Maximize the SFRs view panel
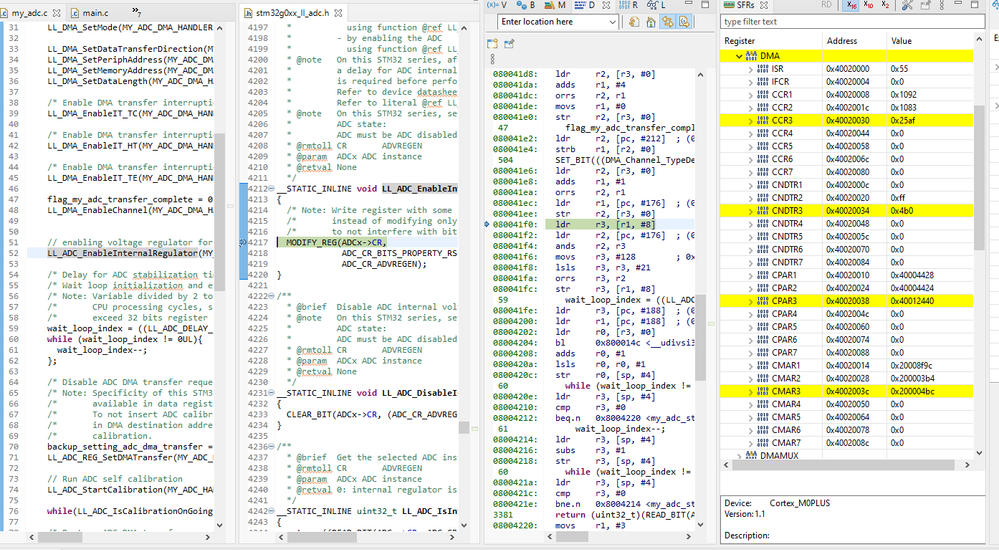This screenshot has width=999, height=550. click(974, 4)
